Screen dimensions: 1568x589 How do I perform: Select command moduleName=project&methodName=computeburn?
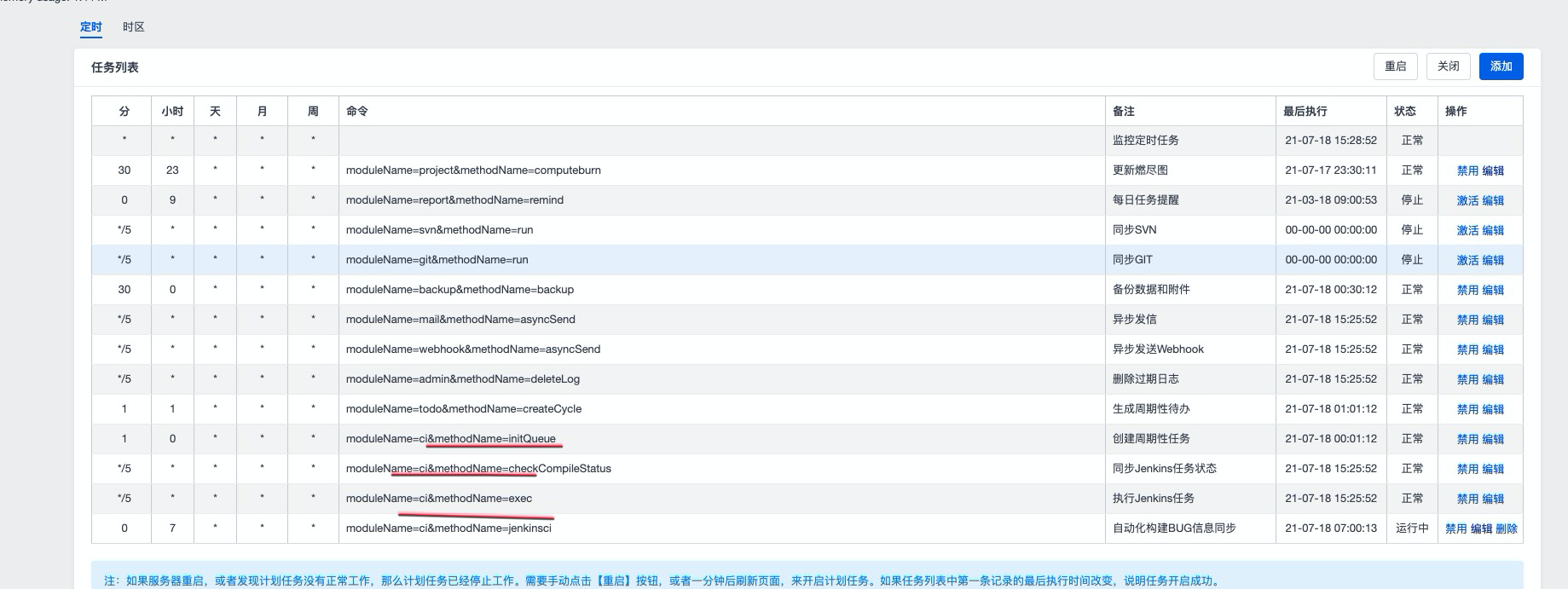pyautogui.click(x=473, y=170)
